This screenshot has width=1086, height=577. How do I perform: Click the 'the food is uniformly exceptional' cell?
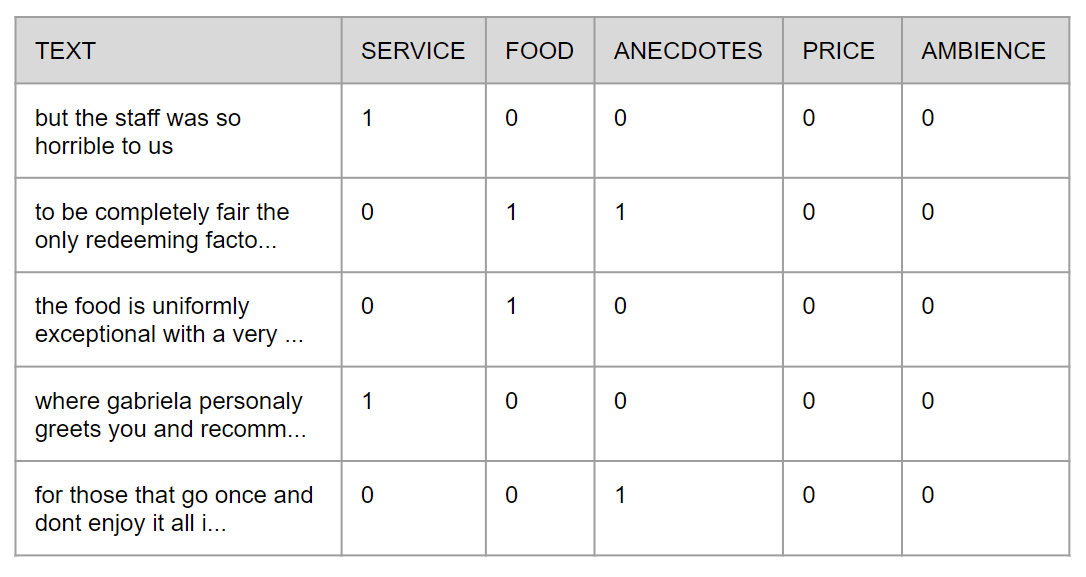coord(178,319)
